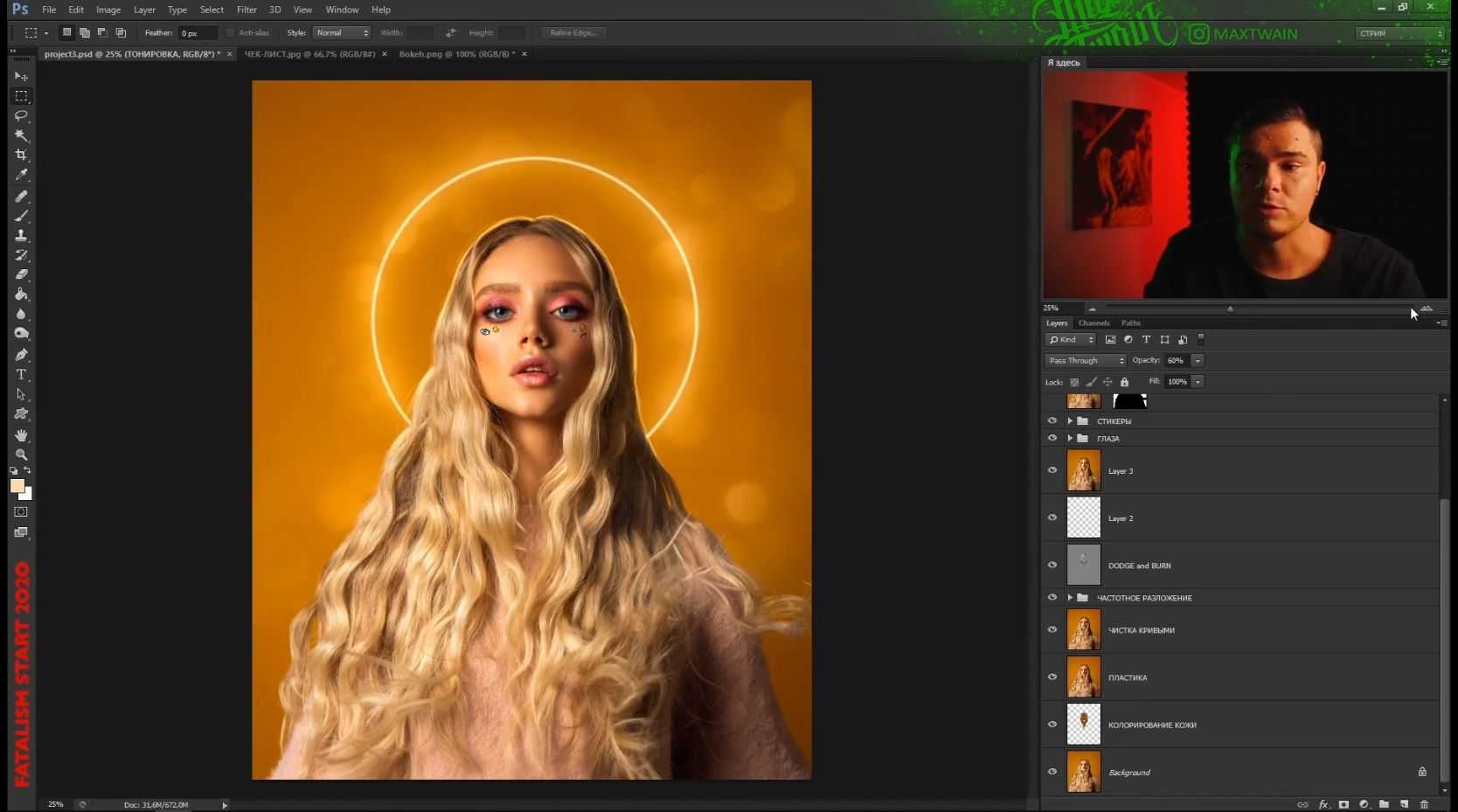Select the Pen tool
The width and height of the screenshot is (1458, 812).
(21, 355)
